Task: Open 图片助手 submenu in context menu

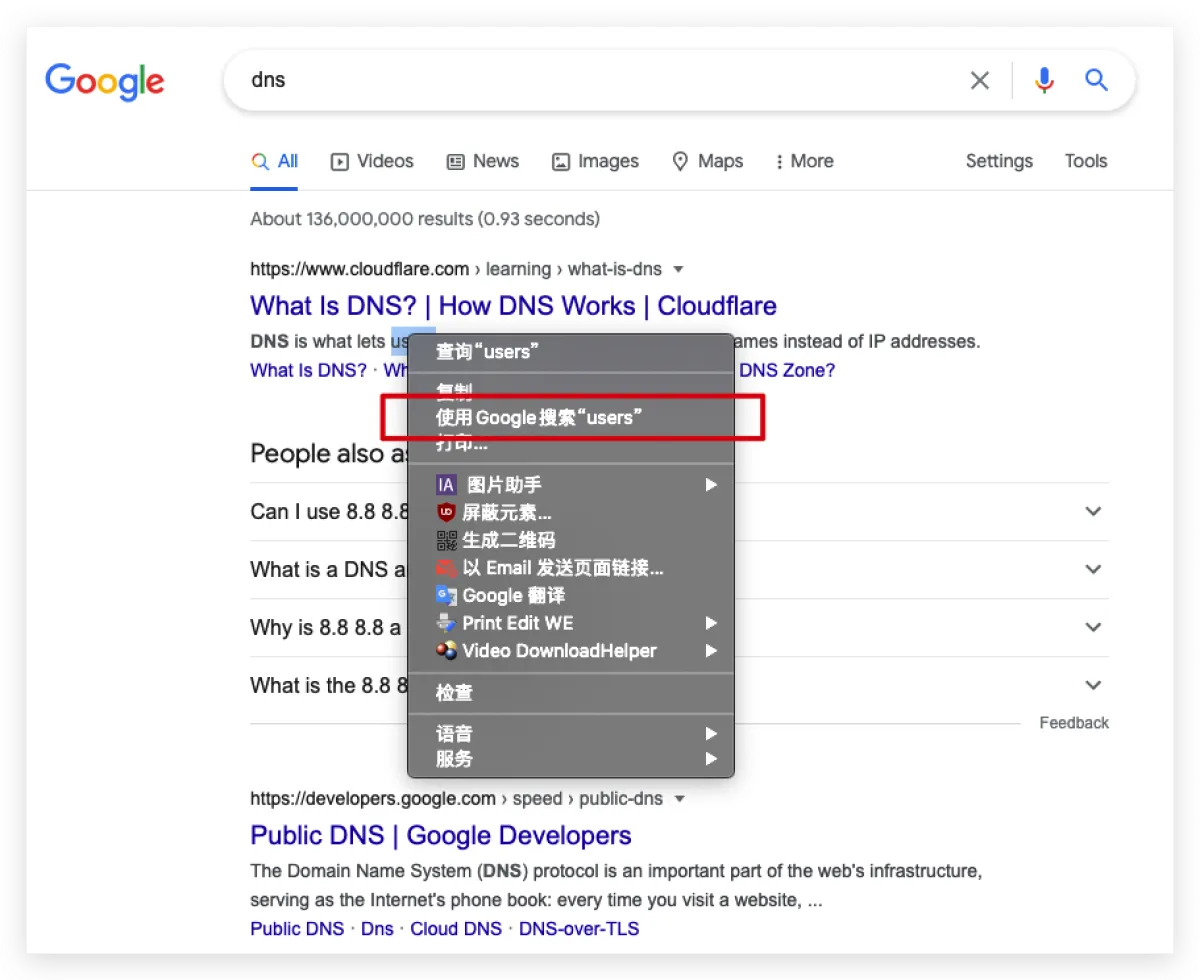Action: (x=503, y=485)
